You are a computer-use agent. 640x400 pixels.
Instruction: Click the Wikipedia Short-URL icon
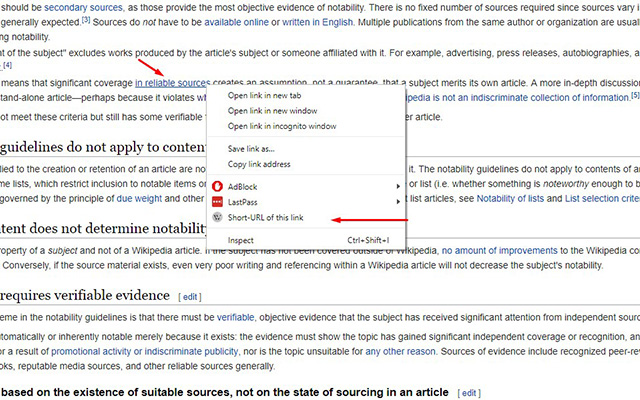pyautogui.click(x=217, y=218)
